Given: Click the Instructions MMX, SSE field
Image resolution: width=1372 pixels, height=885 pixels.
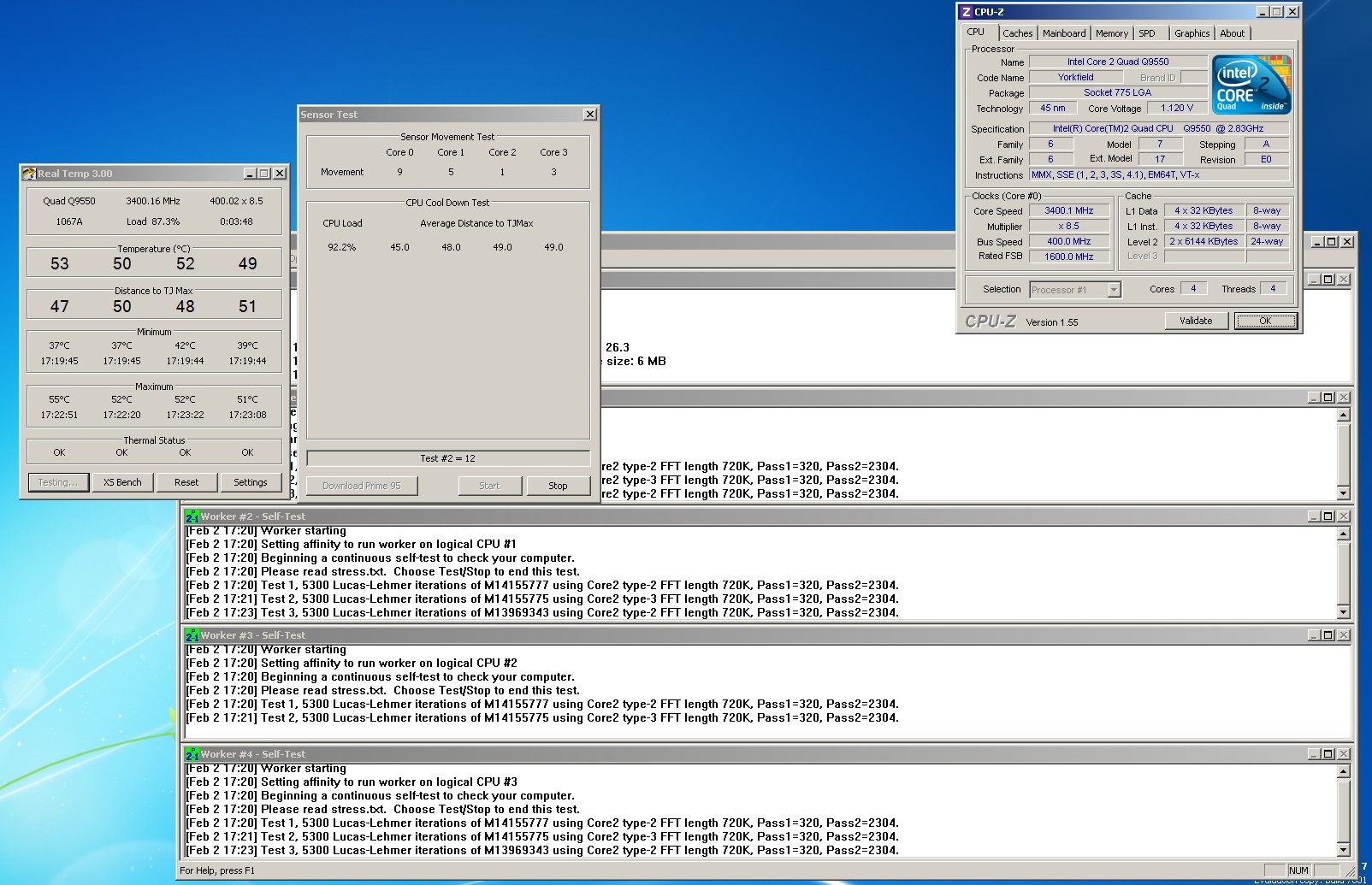Looking at the screenshot, I should pyautogui.click(x=1159, y=174).
